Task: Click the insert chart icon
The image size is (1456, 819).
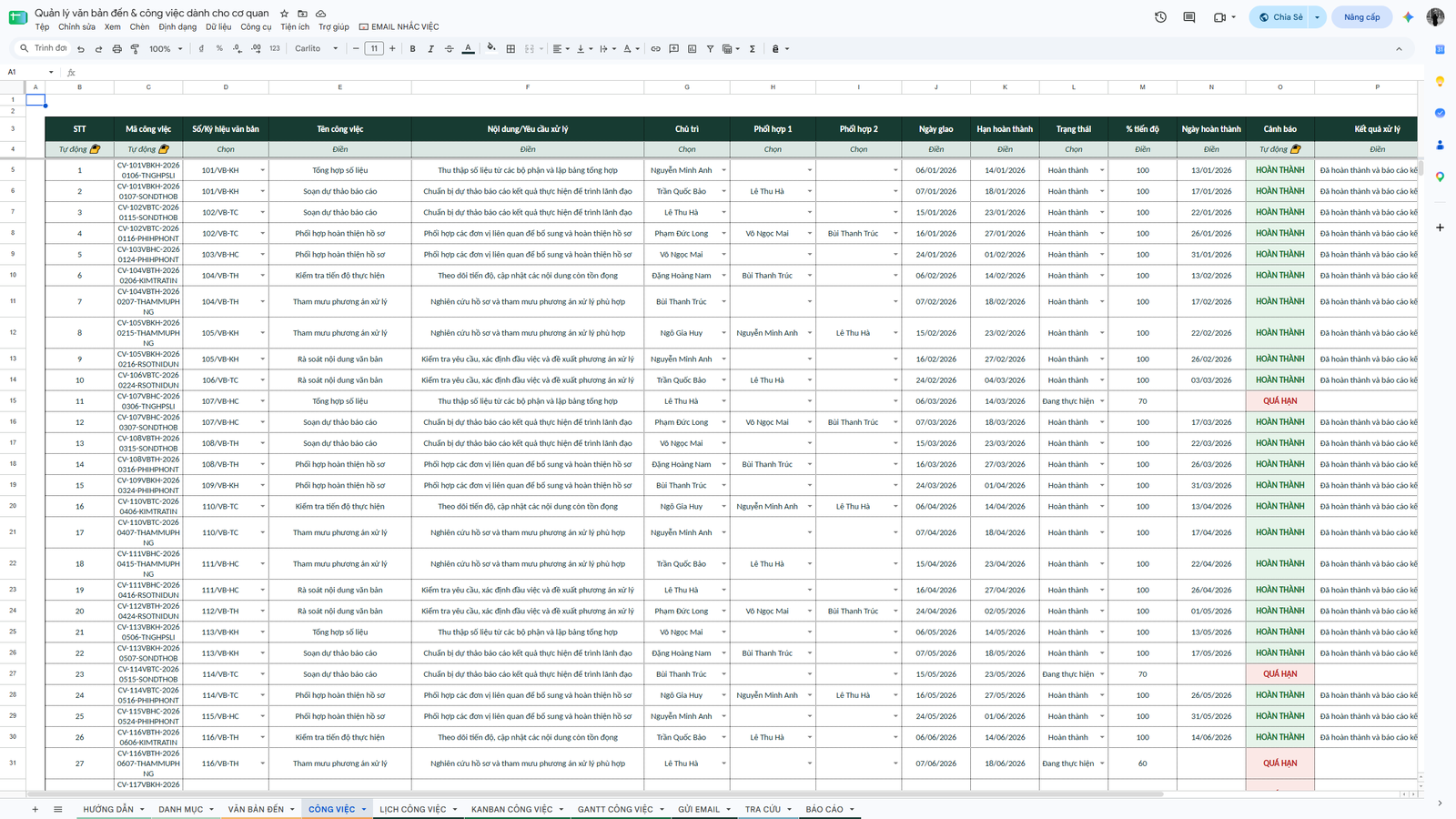Action: [x=692, y=49]
